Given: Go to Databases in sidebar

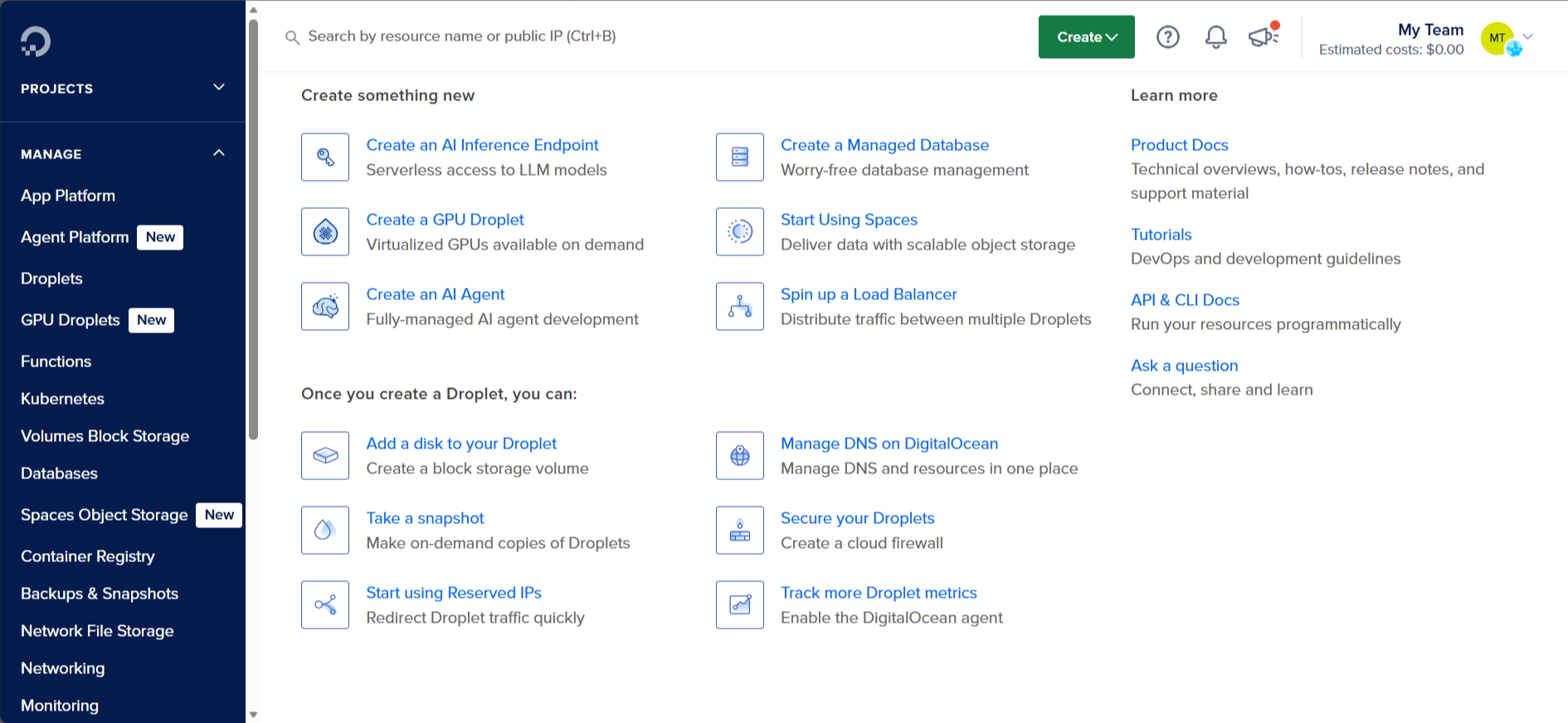Looking at the screenshot, I should (x=59, y=473).
